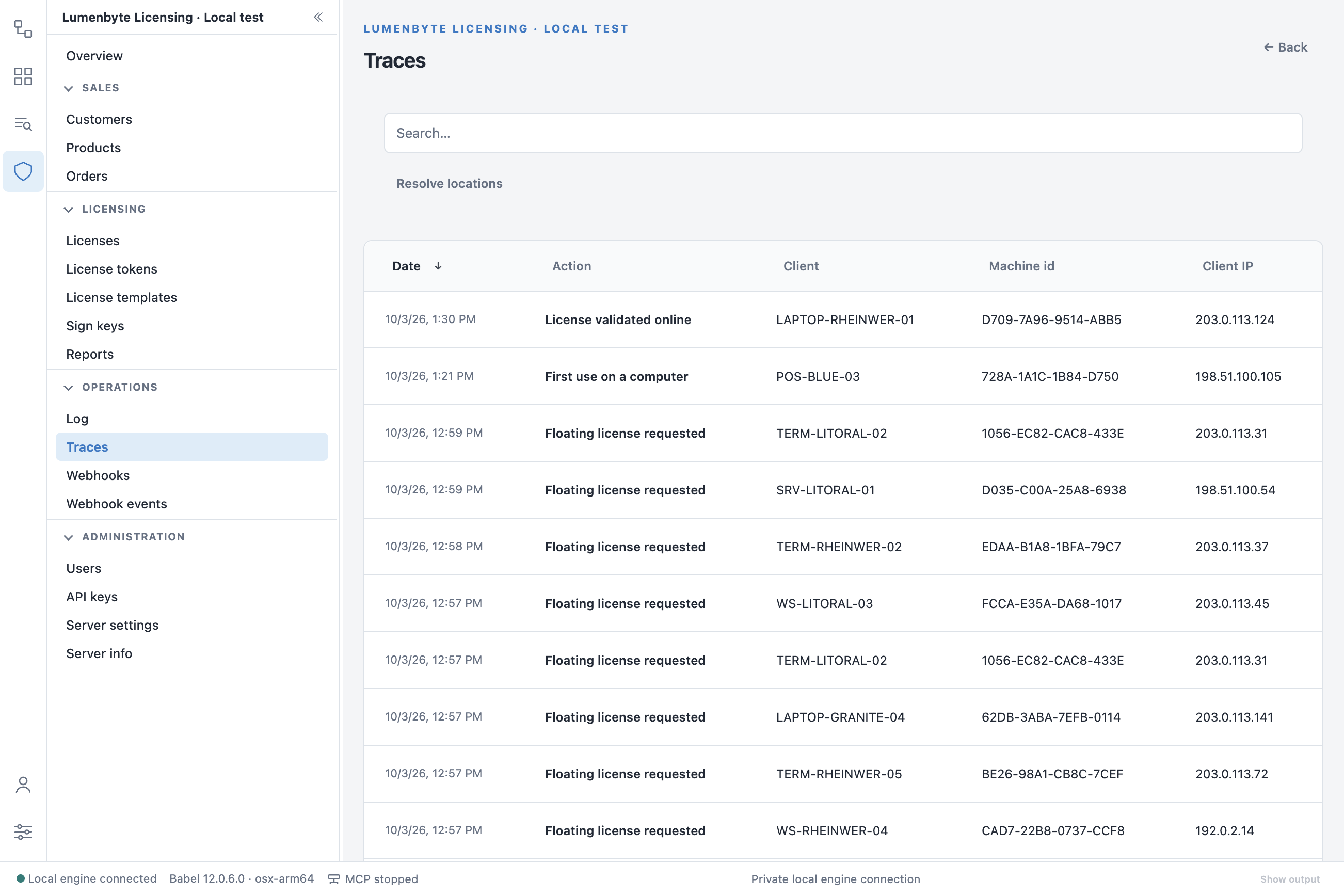Click the MCP stopped status icon
This screenshot has height=896, width=1344.
click(x=334, y=879)
